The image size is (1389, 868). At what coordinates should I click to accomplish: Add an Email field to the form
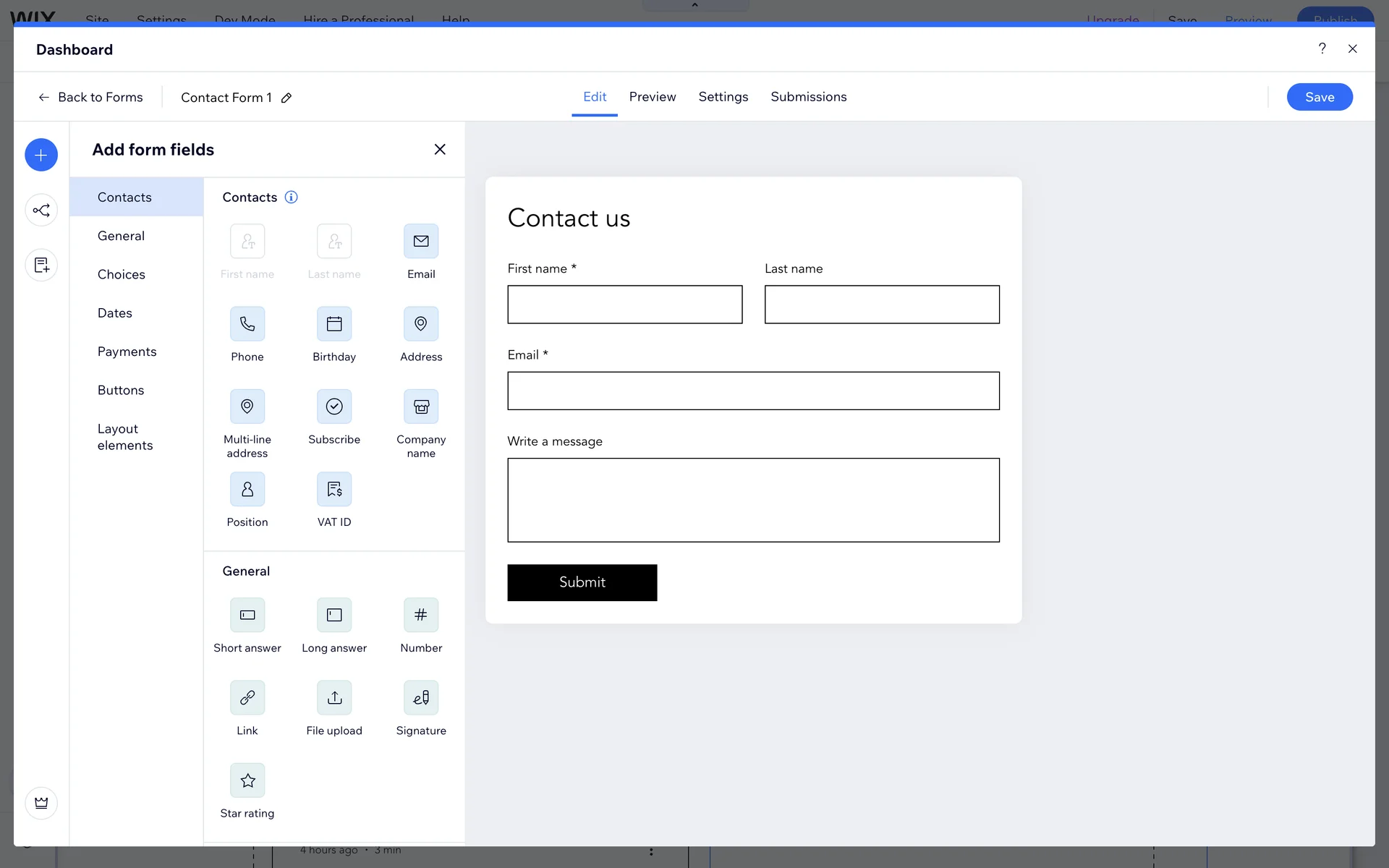421,242
